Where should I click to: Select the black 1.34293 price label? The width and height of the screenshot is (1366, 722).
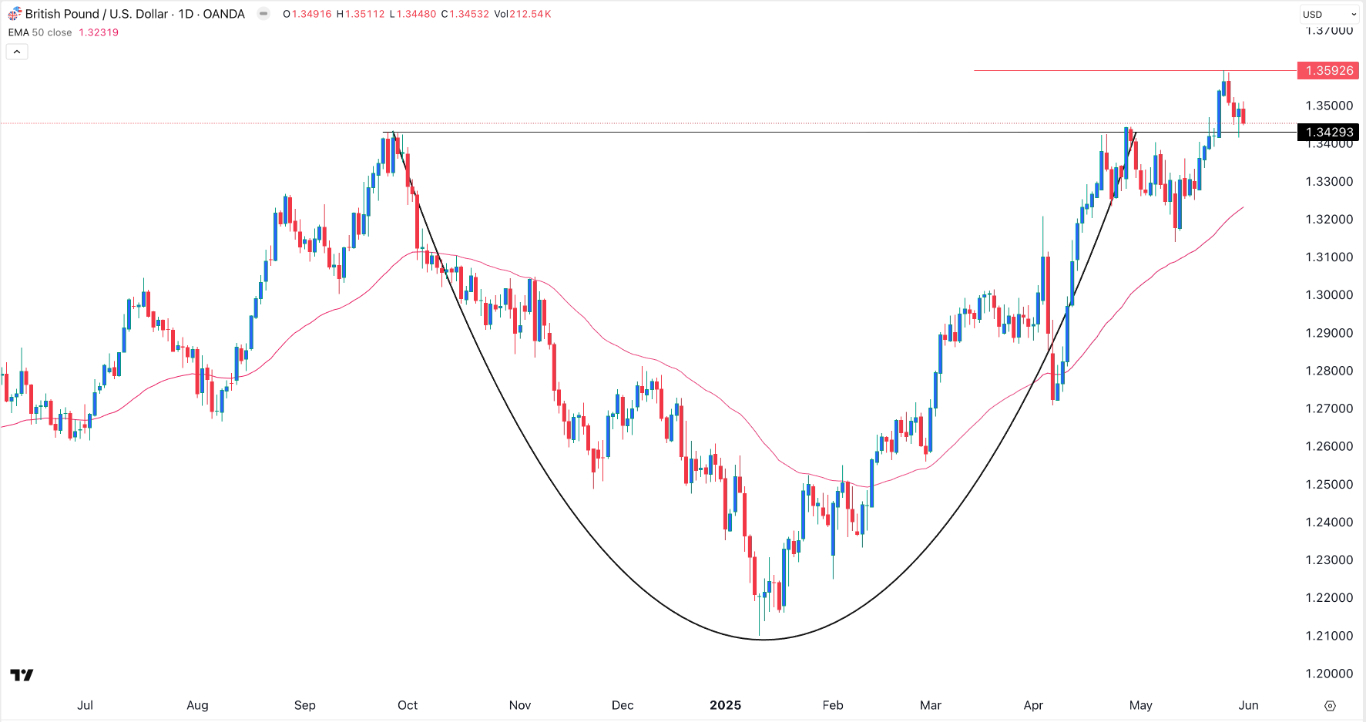tap(1326, 132)
